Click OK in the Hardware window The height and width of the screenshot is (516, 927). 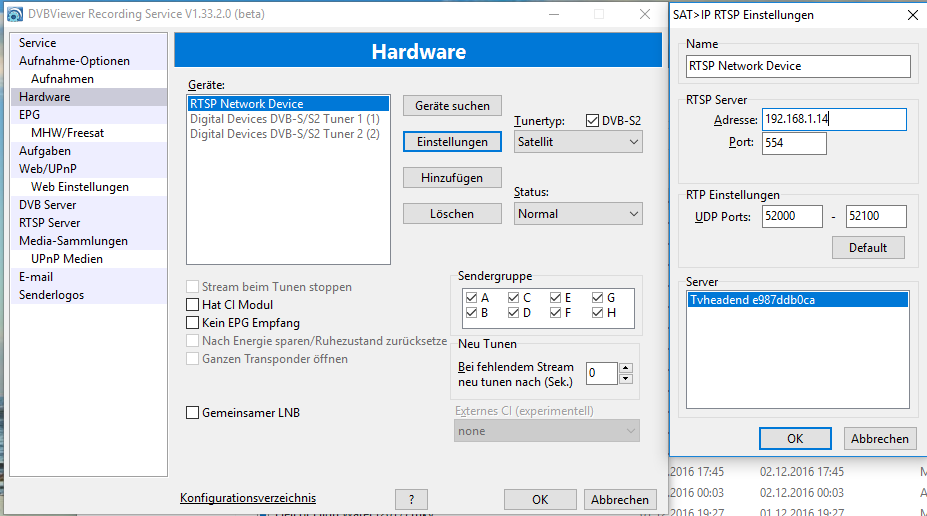540,499
